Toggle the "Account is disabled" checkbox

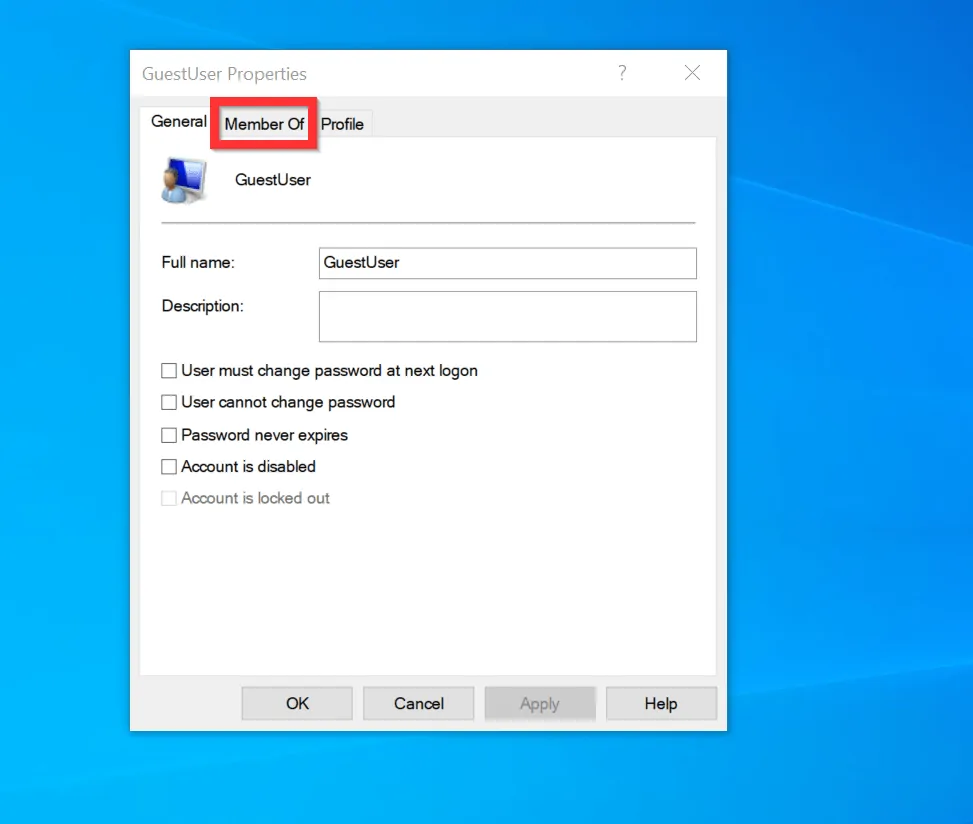(x=169, y=466)
